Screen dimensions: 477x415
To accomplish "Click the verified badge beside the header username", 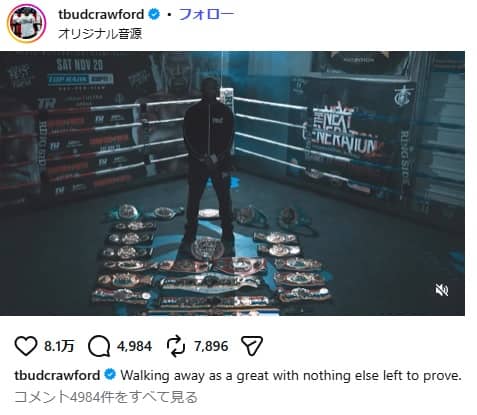I will click(x=154, y=14).
